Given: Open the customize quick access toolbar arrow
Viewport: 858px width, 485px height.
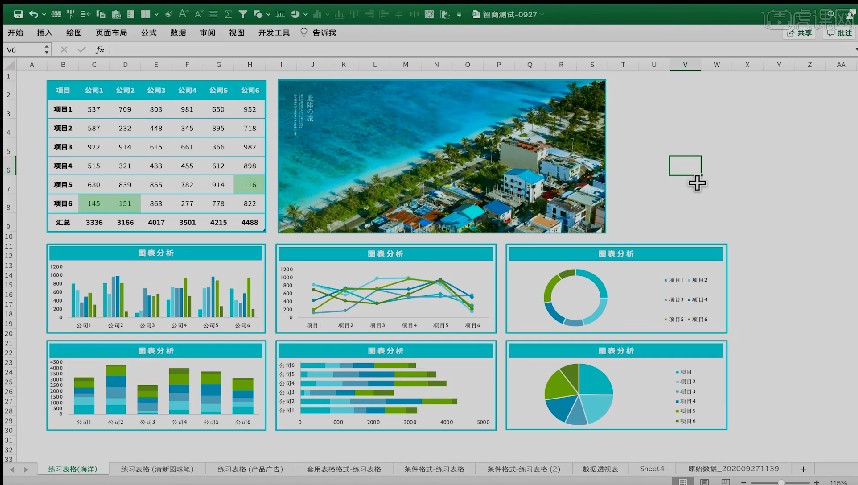Looking at the screenshot, I should point(459,14).
